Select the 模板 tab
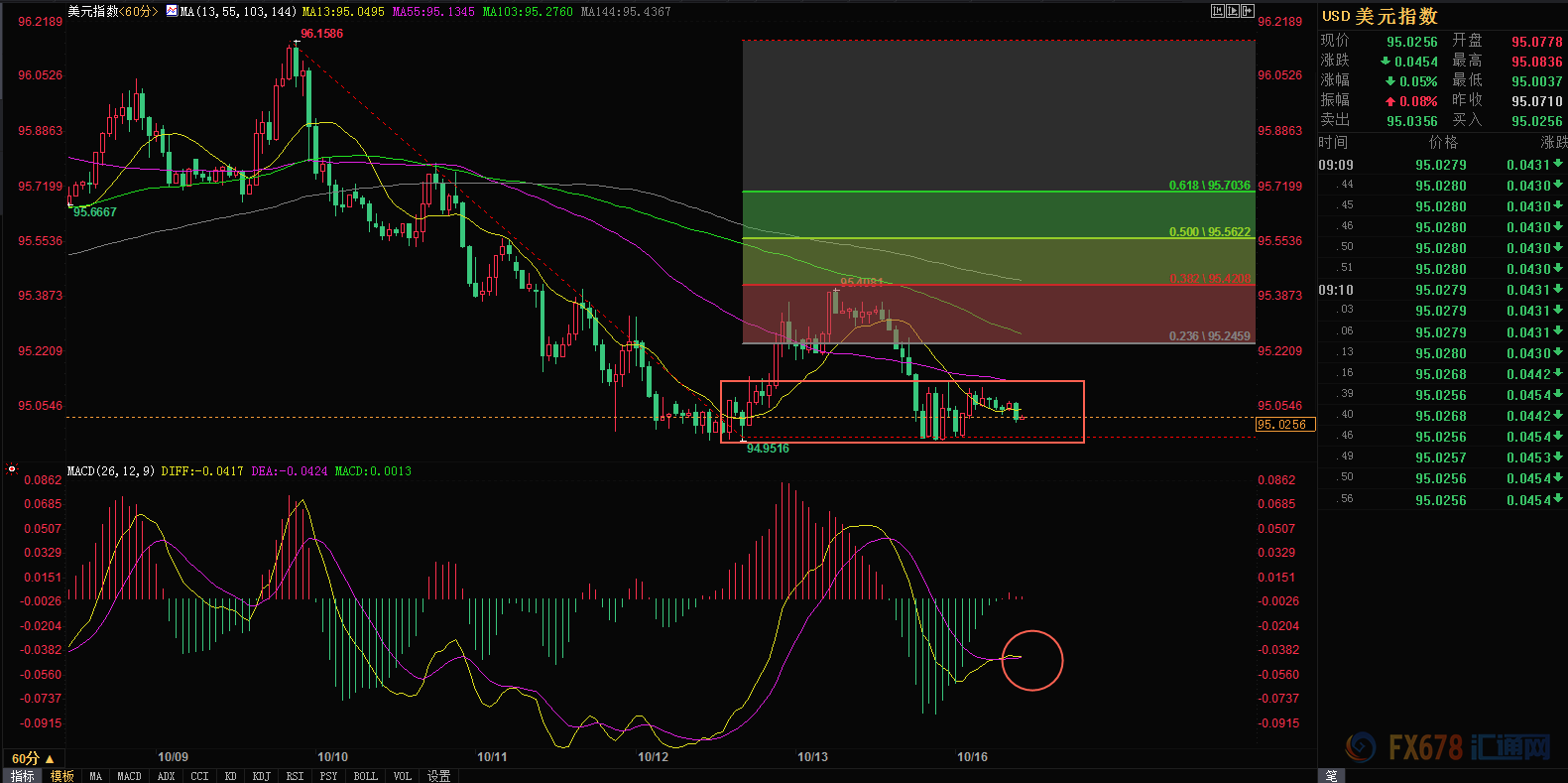 click(x=62, y=776)
